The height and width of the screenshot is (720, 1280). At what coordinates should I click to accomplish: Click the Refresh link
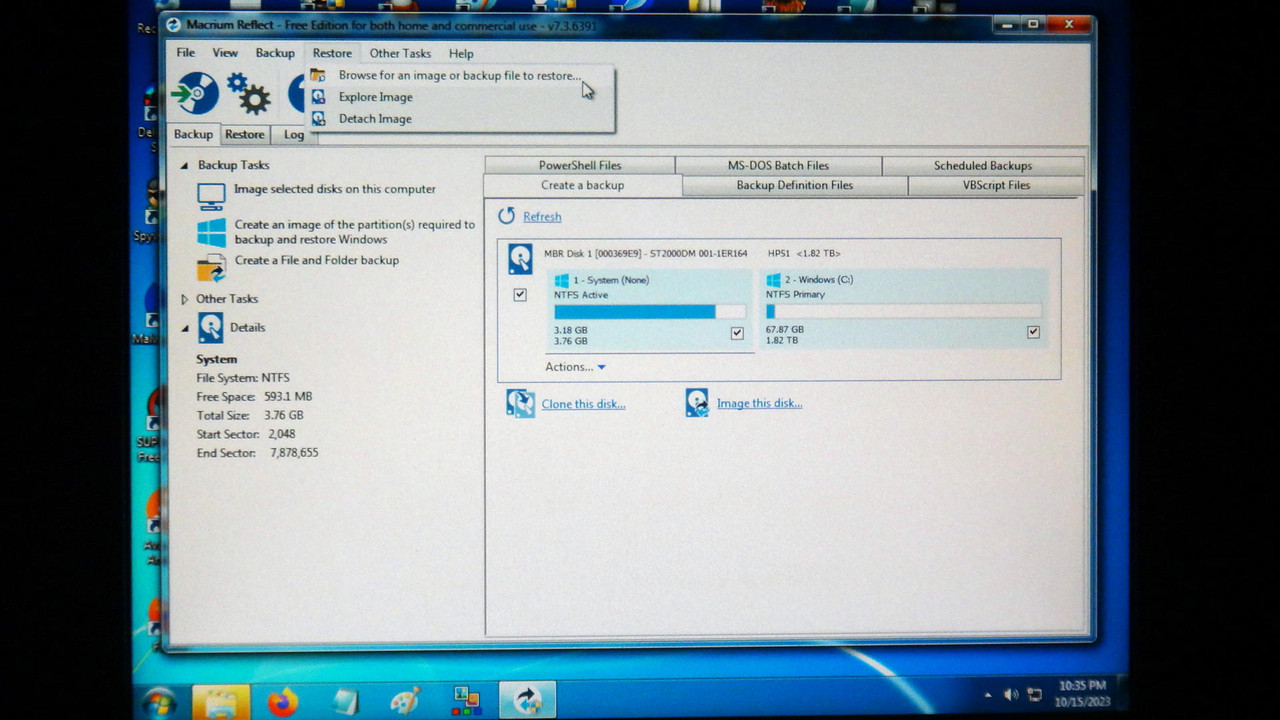point(542,216)
